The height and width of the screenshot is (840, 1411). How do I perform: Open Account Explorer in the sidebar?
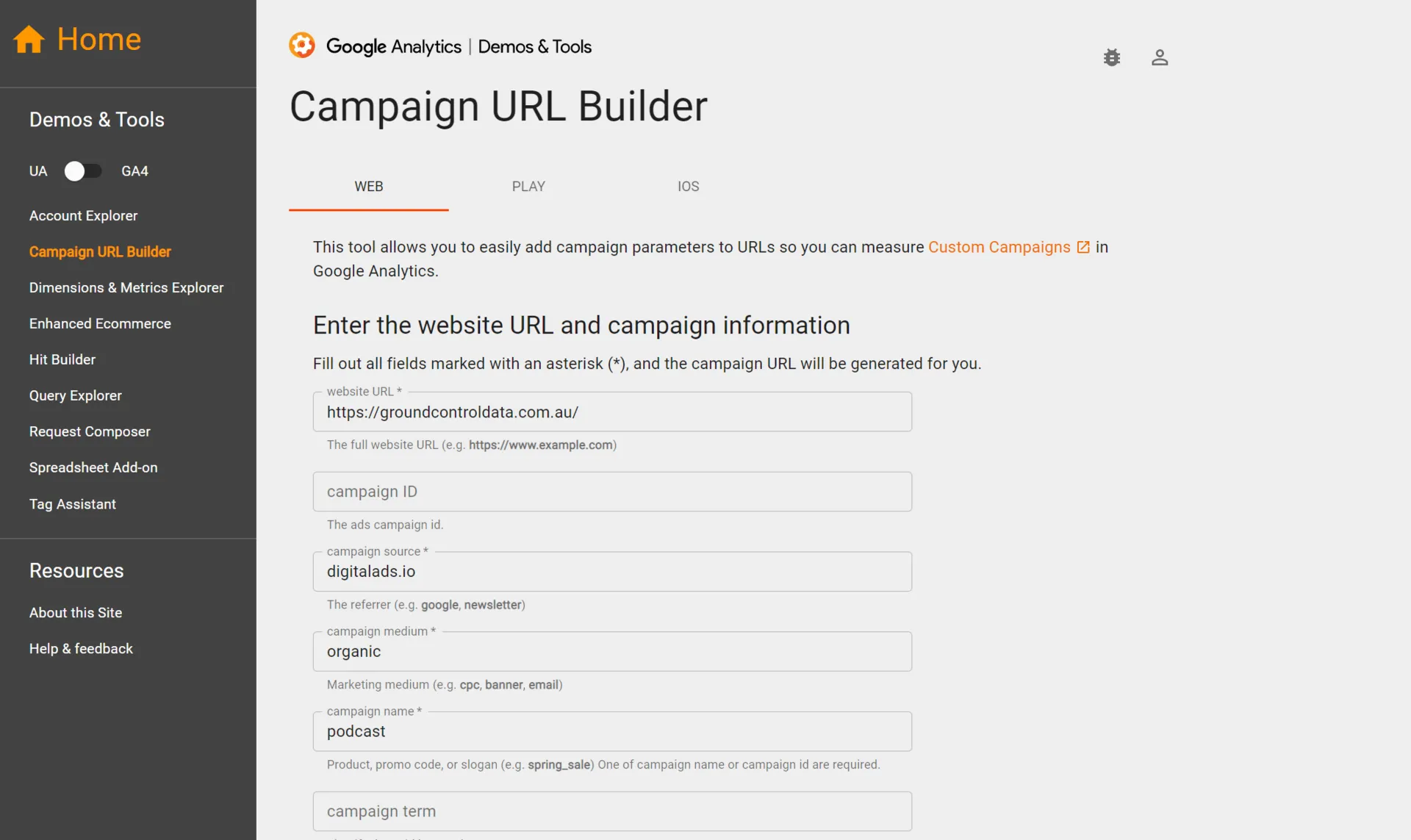83,216
